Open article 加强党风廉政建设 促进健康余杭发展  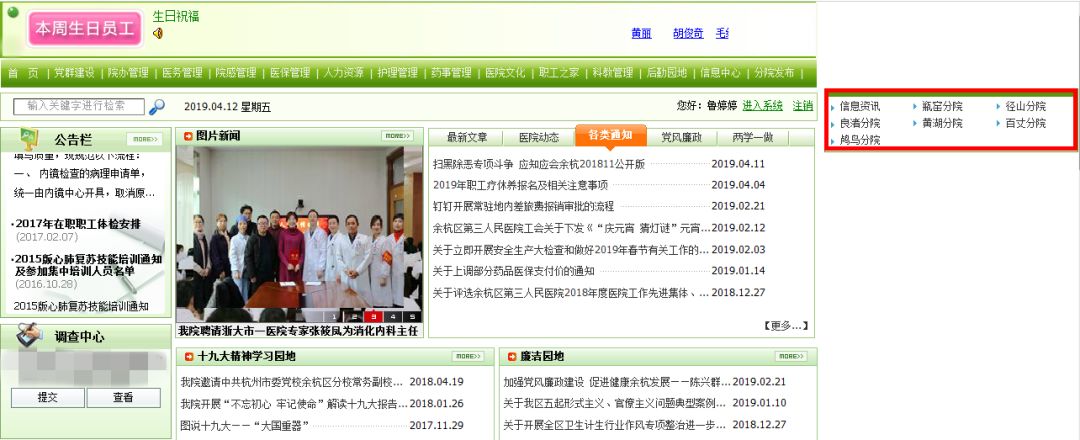click(x=616, y=381)
